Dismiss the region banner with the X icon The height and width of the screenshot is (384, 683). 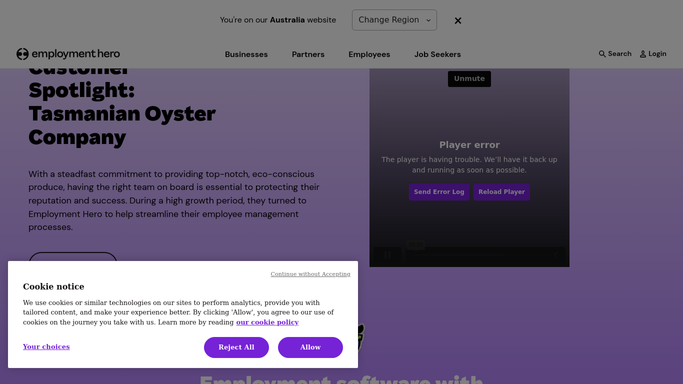coord(458,20)
